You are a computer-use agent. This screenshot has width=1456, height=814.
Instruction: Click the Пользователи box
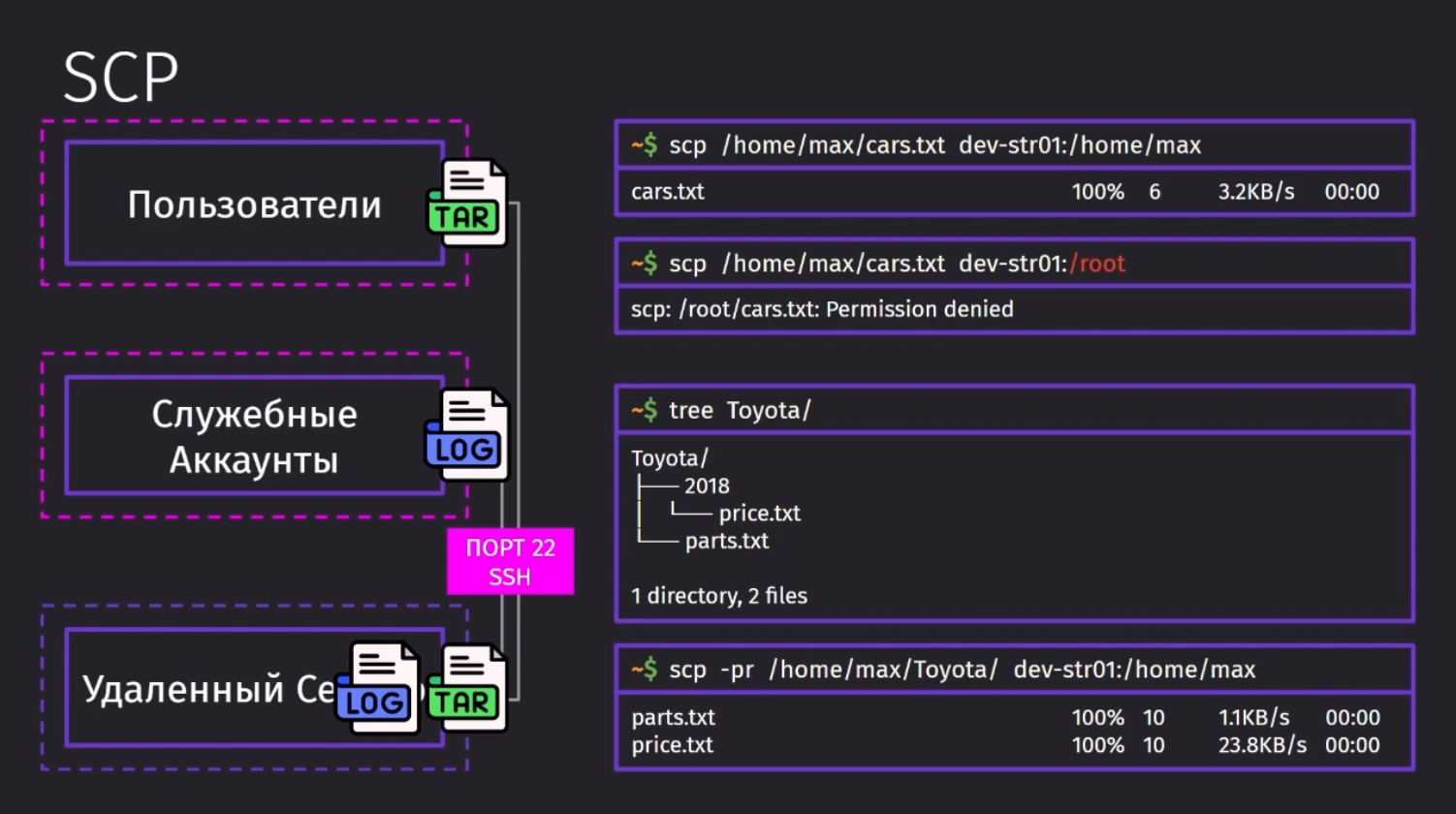[x=255, y=203]
